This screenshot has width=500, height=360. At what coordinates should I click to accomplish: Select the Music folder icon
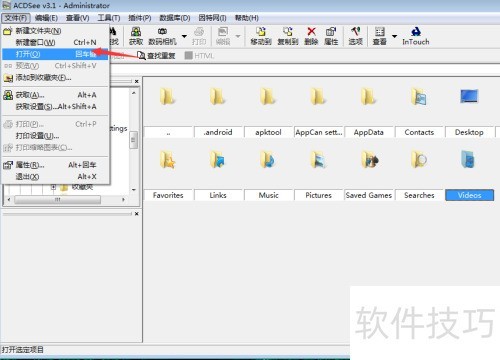[268, 160]
